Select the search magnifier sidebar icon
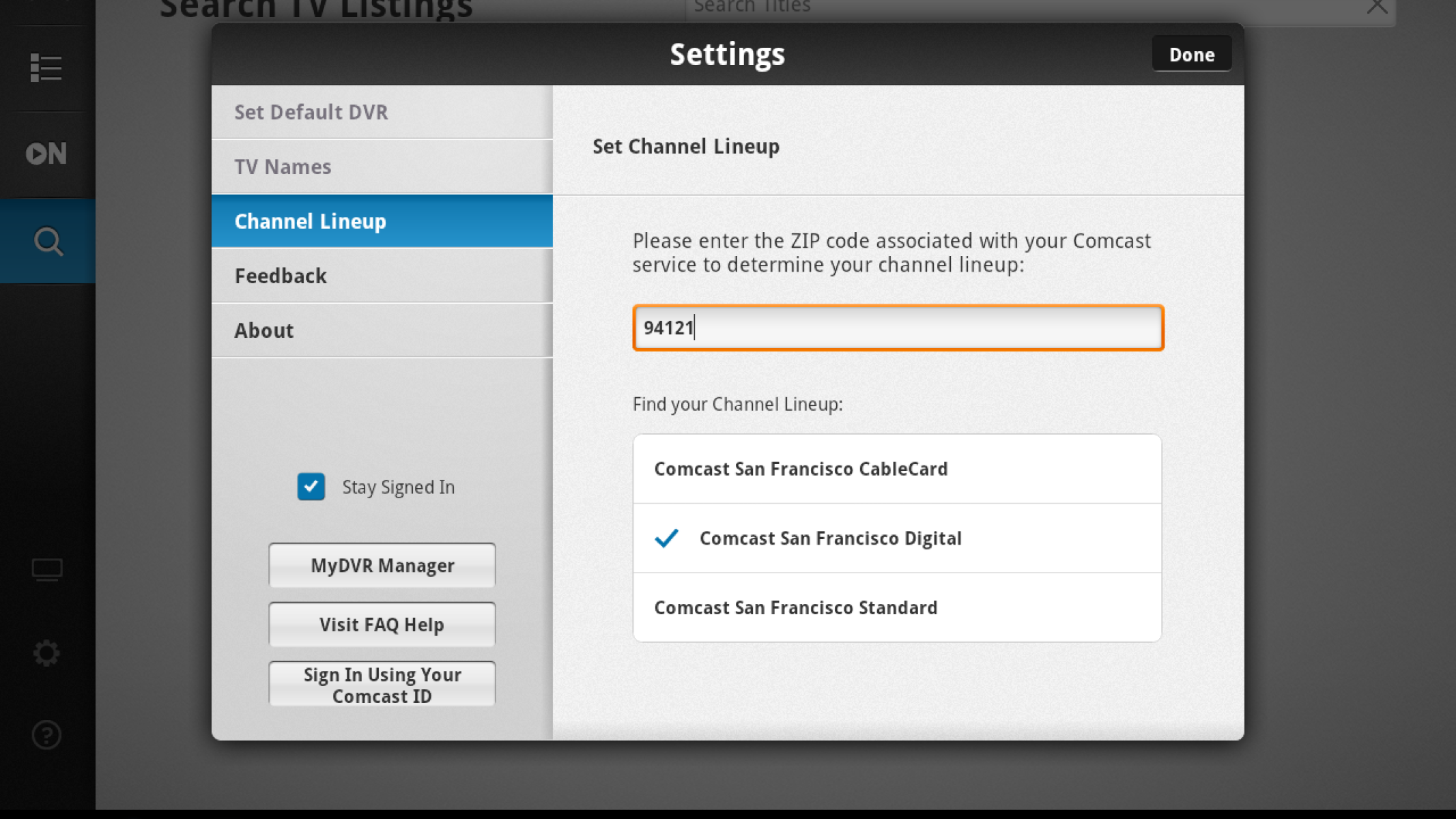 48,242
